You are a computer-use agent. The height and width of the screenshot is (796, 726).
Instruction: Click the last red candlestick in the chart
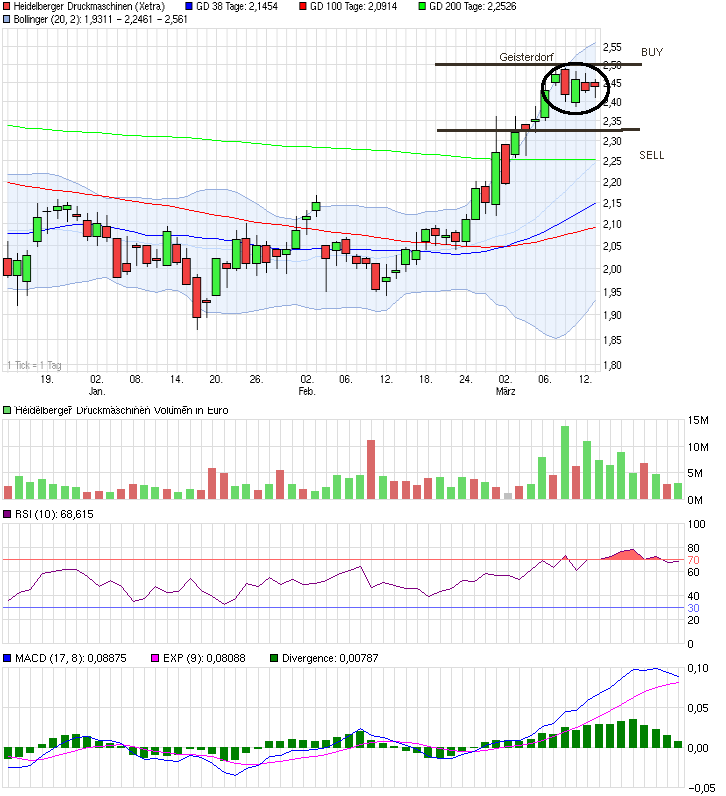[595, 84]
